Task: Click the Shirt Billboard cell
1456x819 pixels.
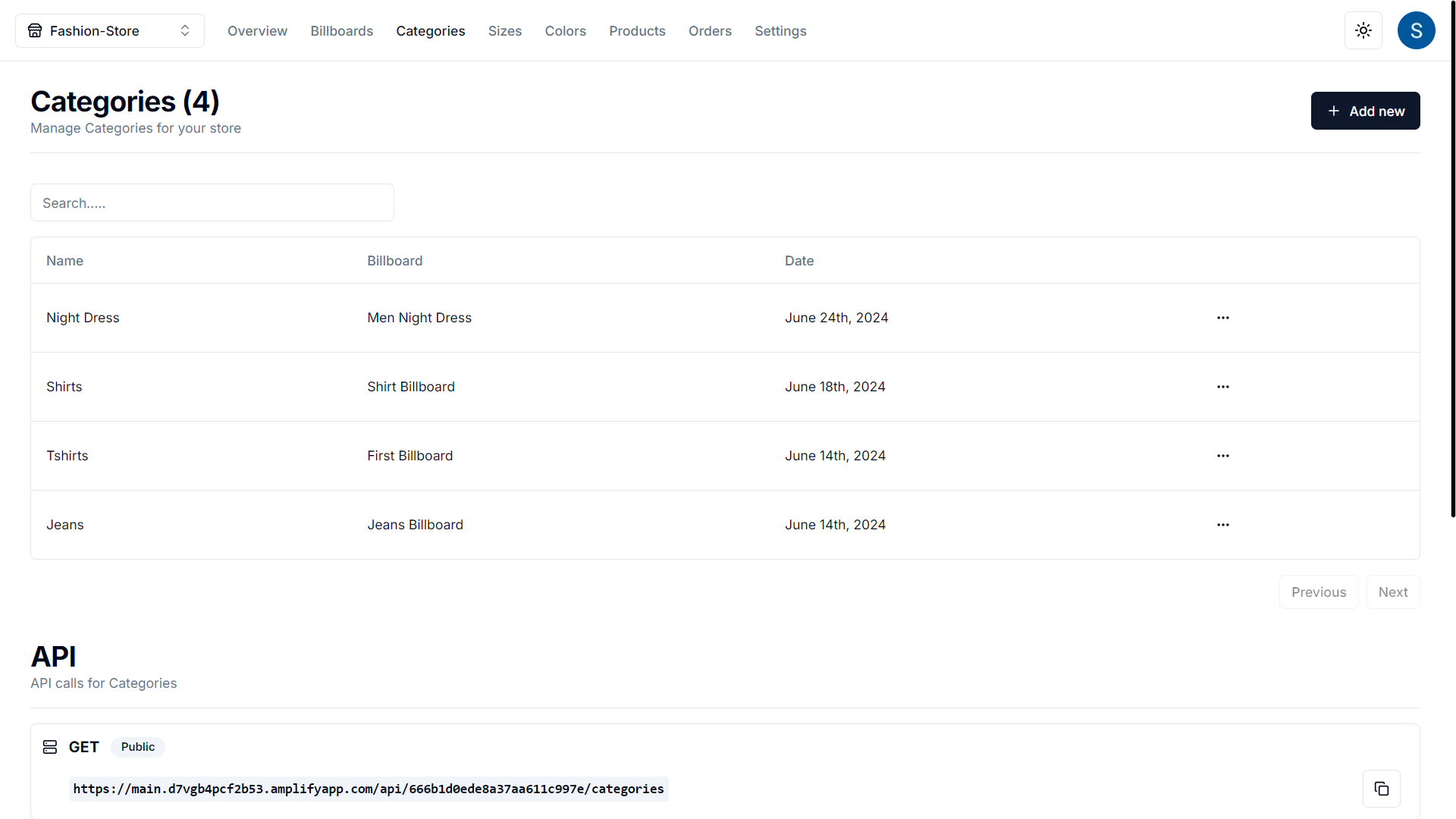Action: pyautogui.click(x=411, y=387)
